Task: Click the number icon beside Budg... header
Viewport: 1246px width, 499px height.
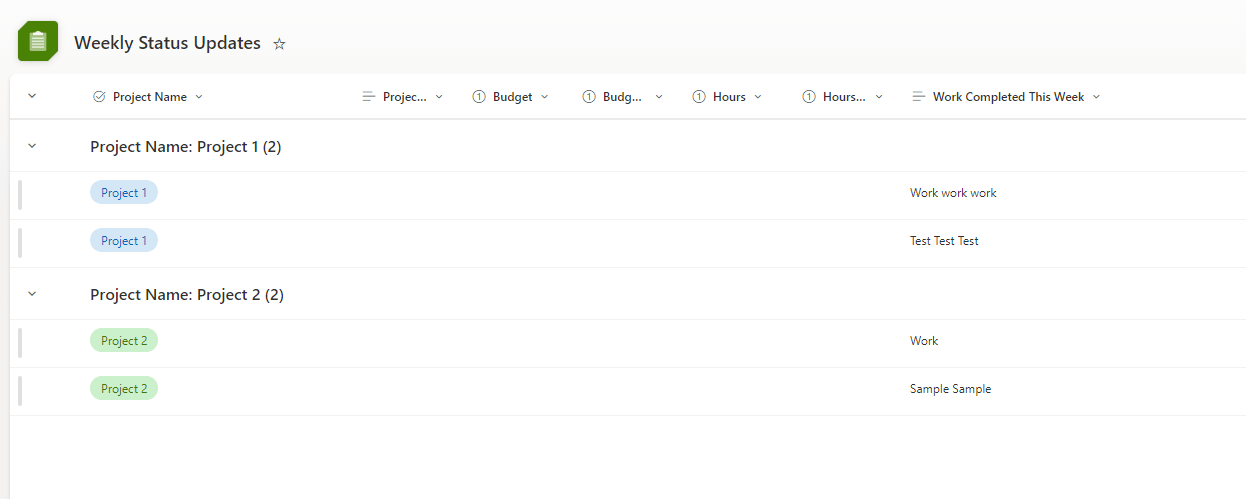Action: pos(589,97)
